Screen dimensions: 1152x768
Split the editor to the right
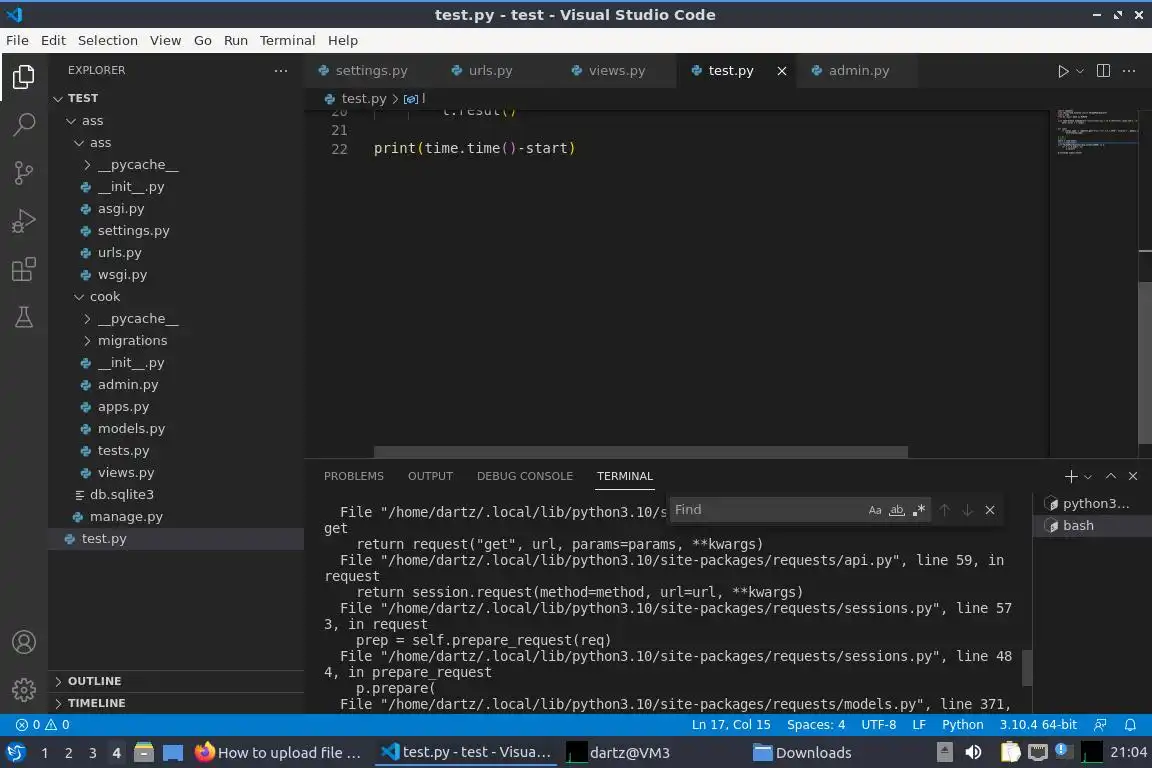(1103, 71)
